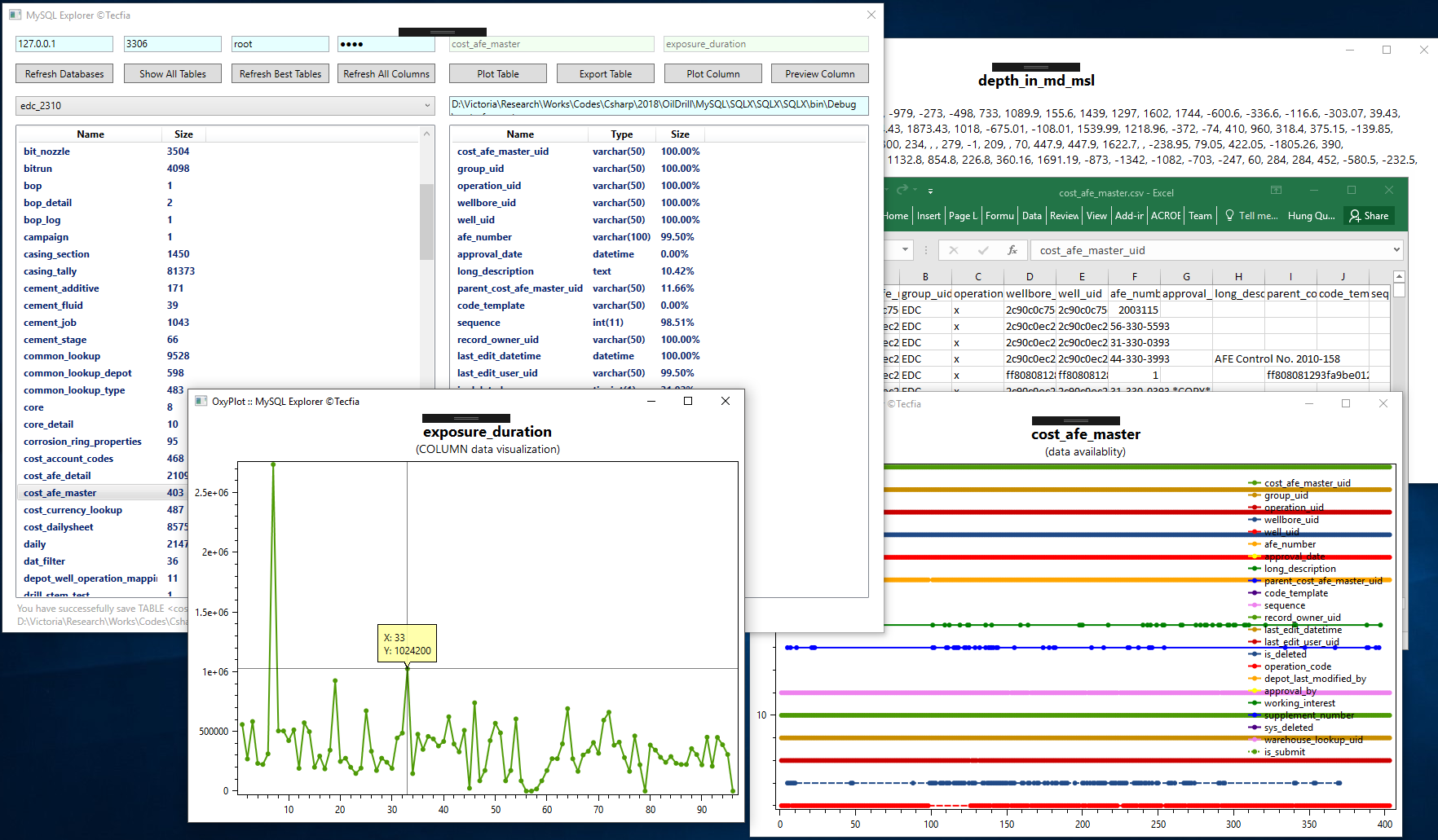Image resolution: width=1438 pixels, height=840 pixels.
Task: Click the Insert Function (fx) icon in Excel
Action: (1013, 250)
